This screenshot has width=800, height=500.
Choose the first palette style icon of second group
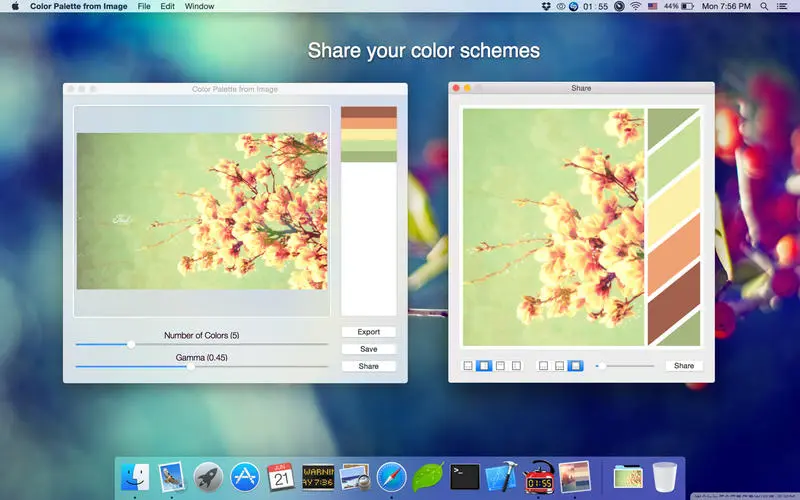click(x=543, y=365)
